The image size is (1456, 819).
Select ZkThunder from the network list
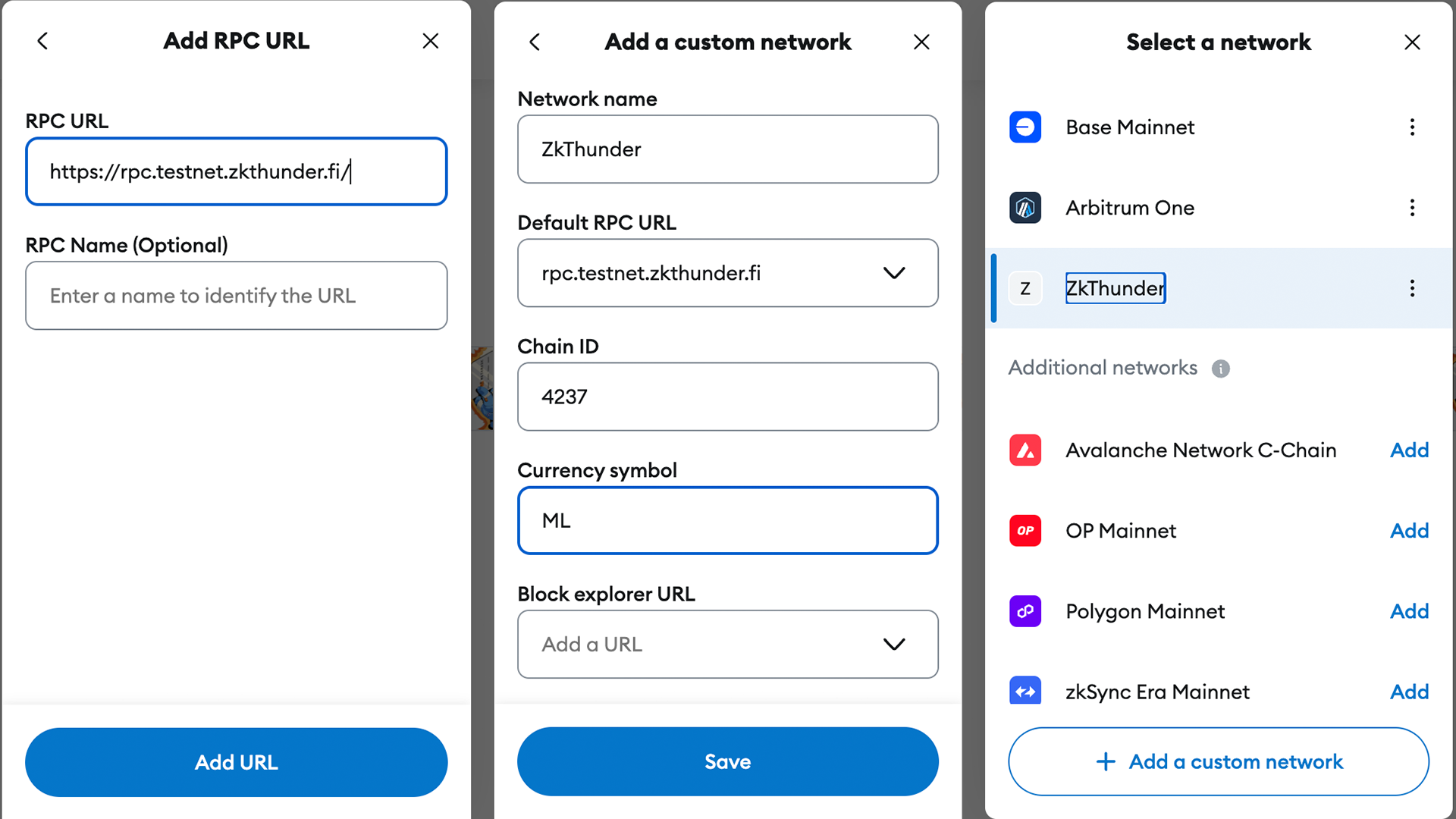[x=1115, y=288]
